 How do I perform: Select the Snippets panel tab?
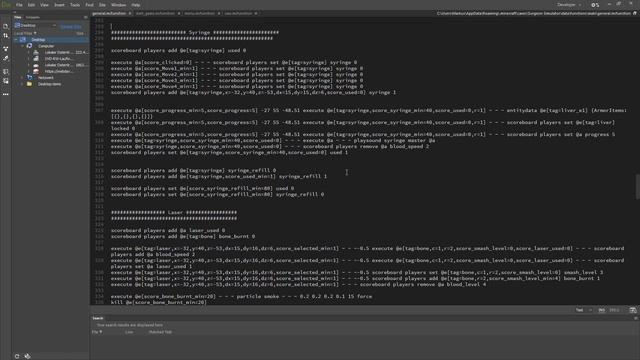tap(33, 17)
